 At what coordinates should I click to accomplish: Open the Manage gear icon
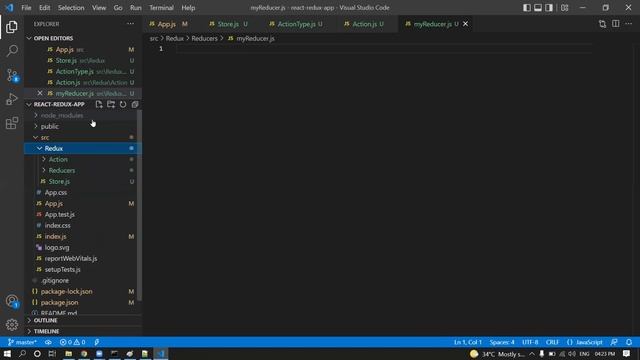tap(12, 324)
